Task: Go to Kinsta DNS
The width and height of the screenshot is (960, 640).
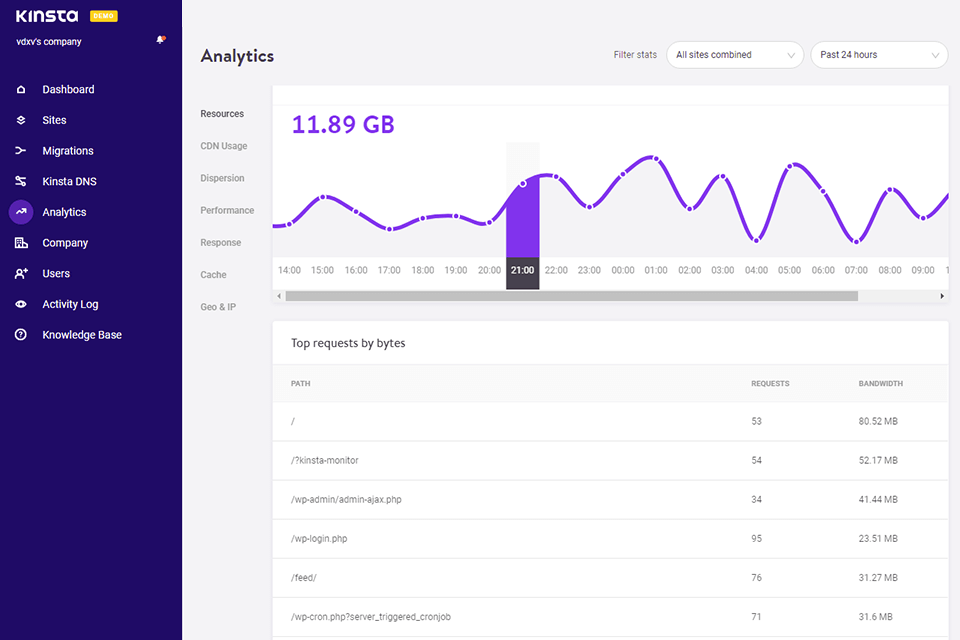Action: 70,181
